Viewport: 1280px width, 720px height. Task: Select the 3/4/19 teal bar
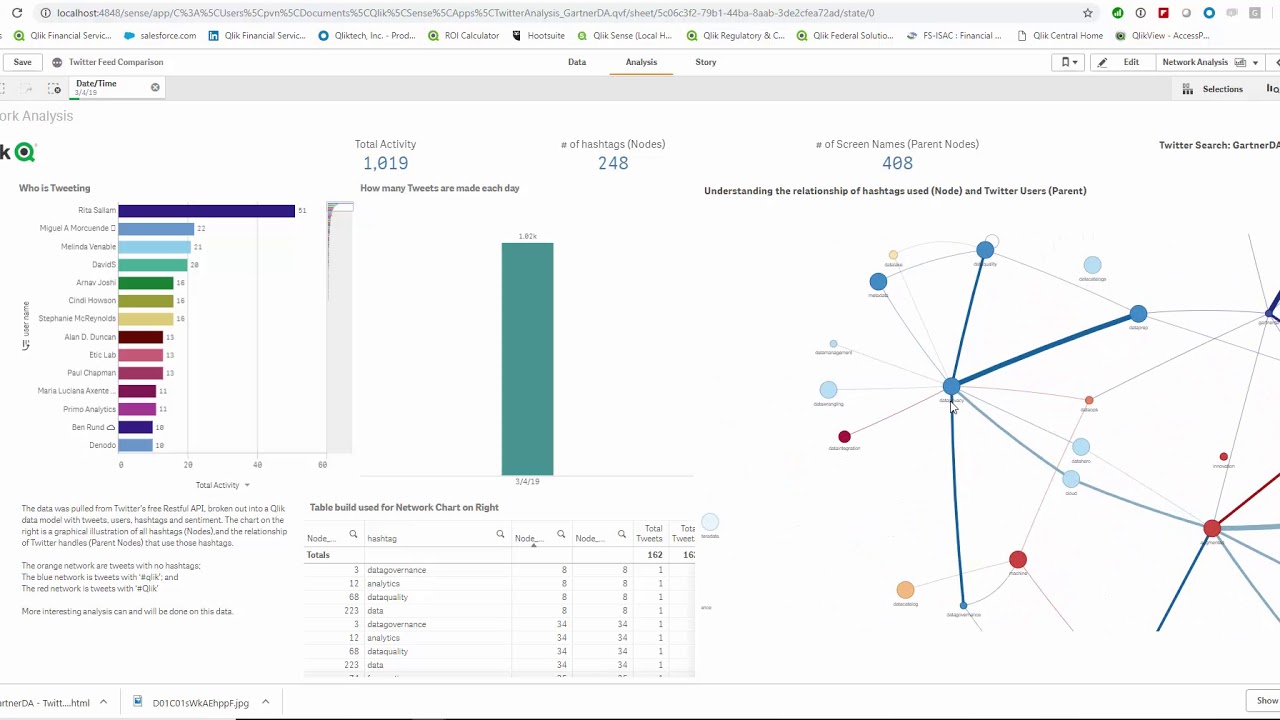[x=527, y=359]
